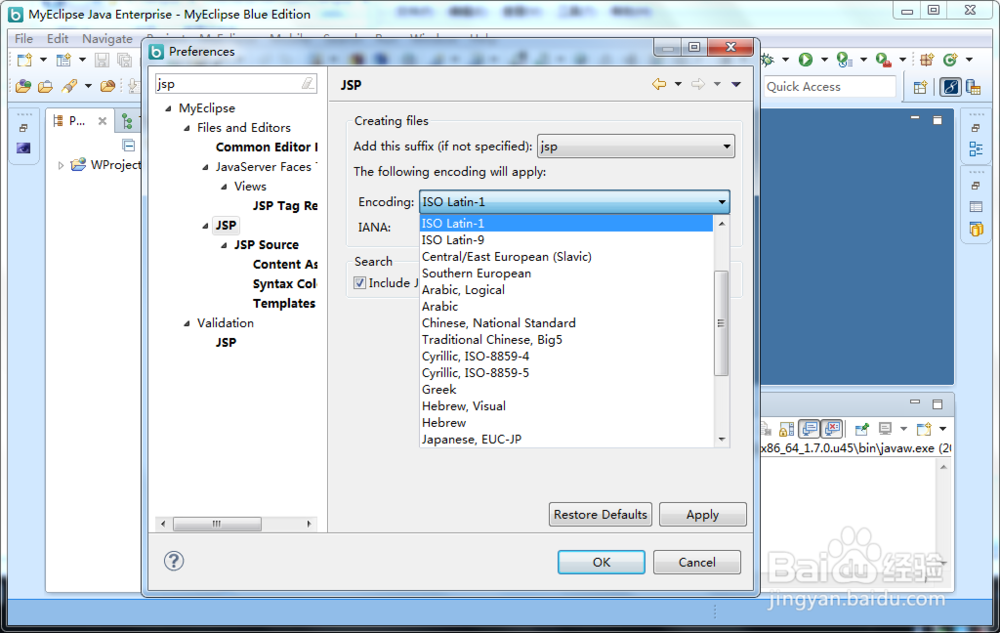Viewport: 1000px width, 633px height.
Task: Select Templates in the preferences tree
Action: tap(284, 303)
